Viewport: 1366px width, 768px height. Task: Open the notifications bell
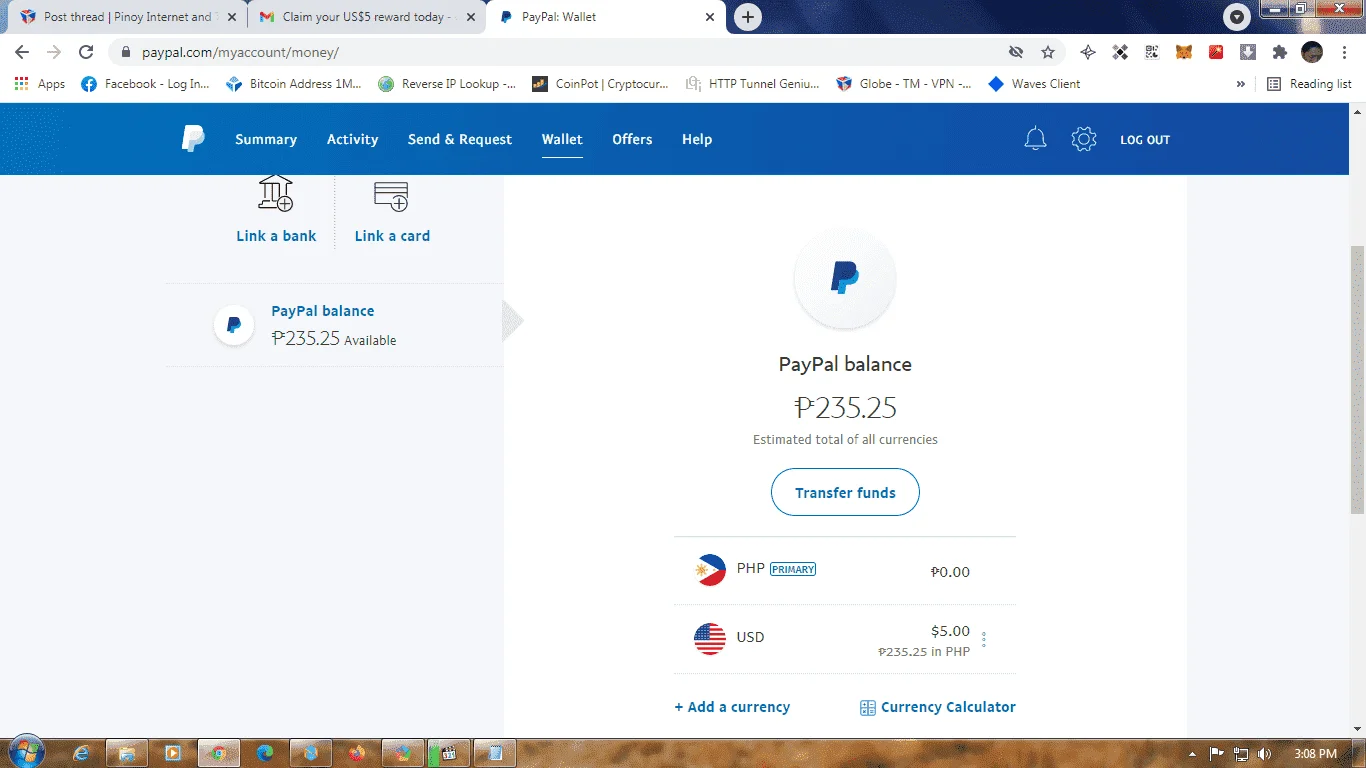(x=1035, y=139)
